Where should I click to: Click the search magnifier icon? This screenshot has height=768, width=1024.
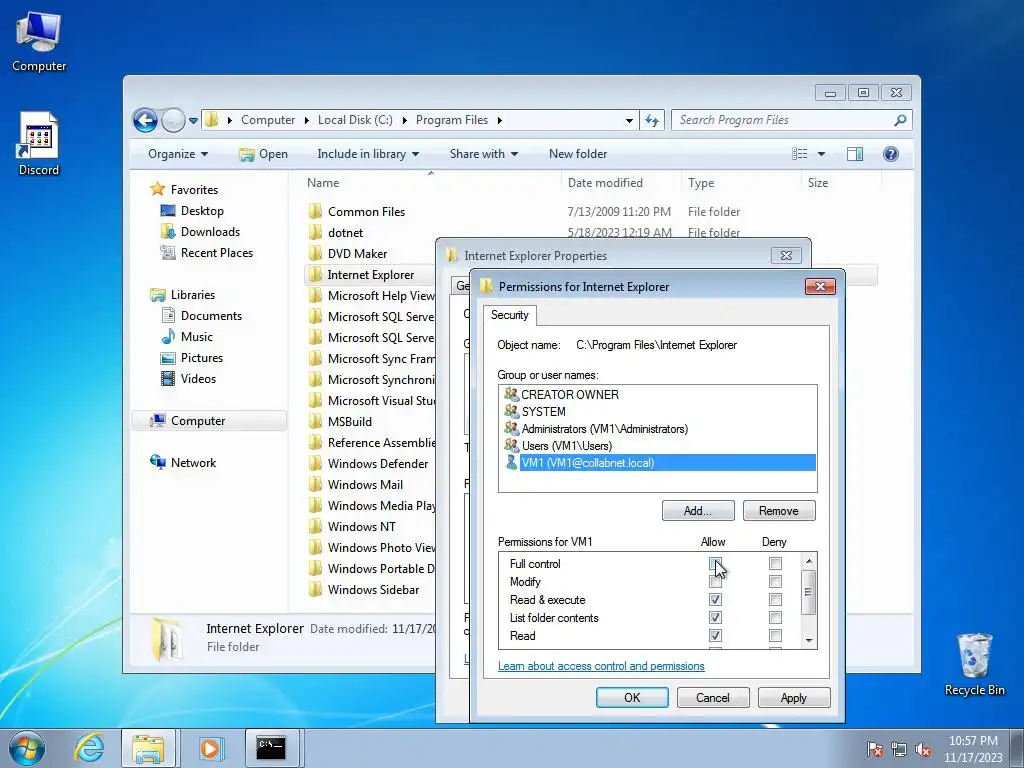point(900,120)
